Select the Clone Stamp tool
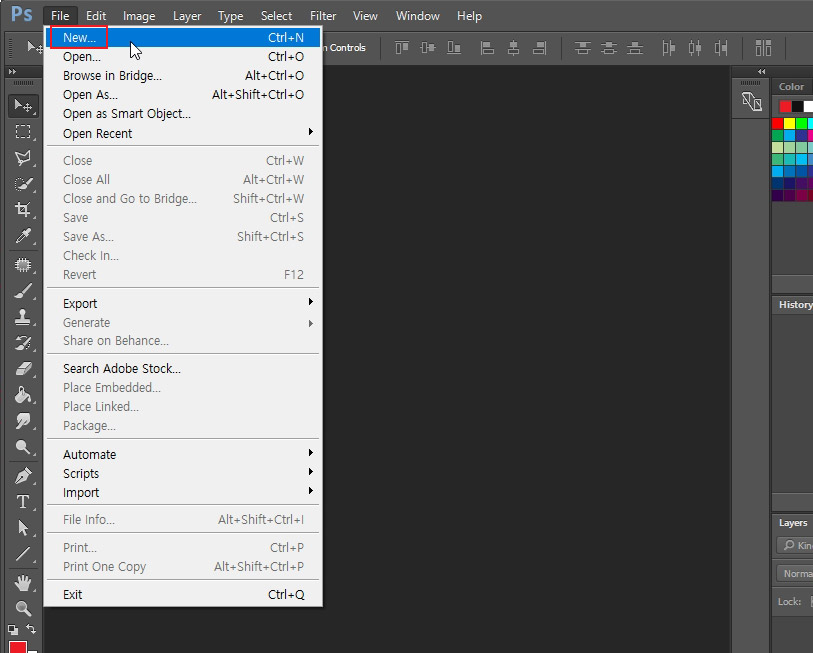813x653 pixels. (23, 317)
